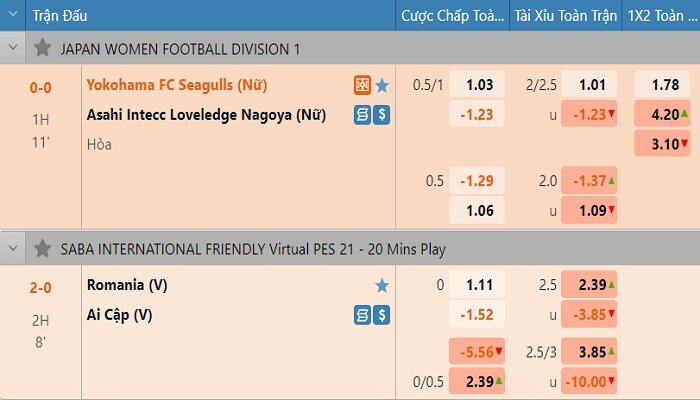Select draw odds 3.10
The width and height of the screenshot is (700, 400).
pos(662,144)
